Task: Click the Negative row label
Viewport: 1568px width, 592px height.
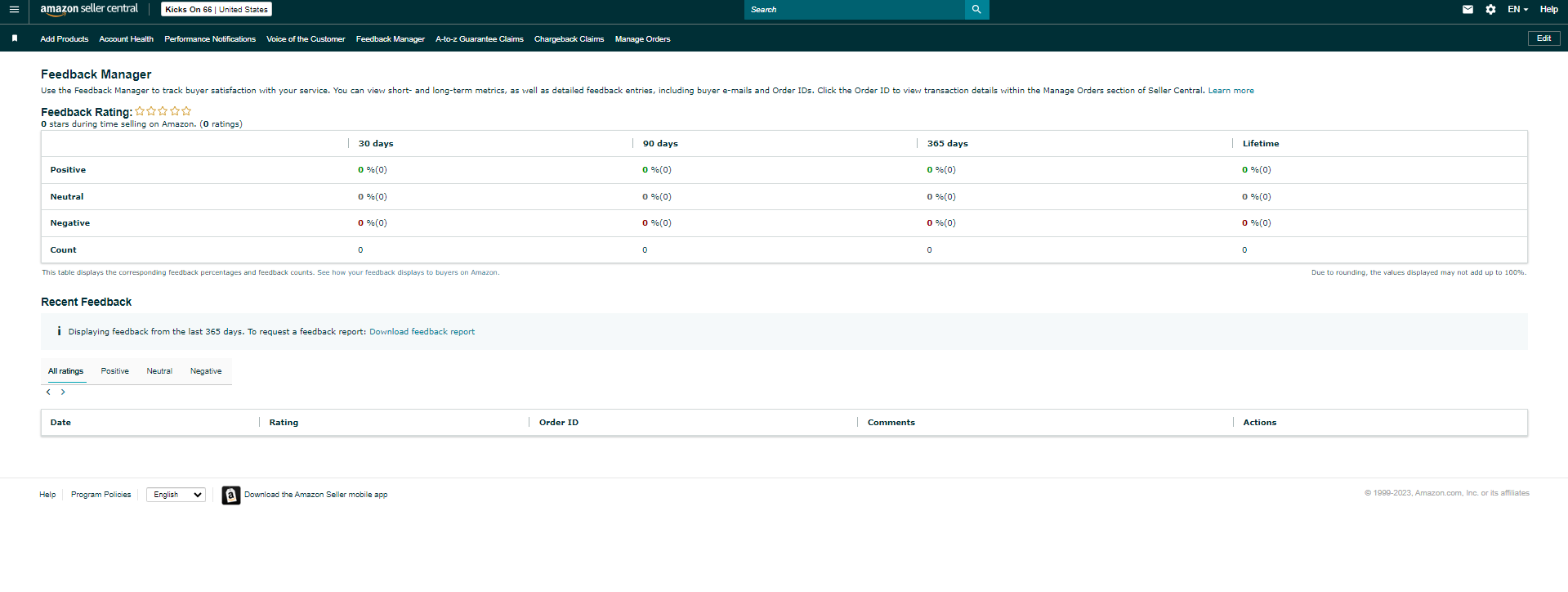Action: [x=70, y=223]
